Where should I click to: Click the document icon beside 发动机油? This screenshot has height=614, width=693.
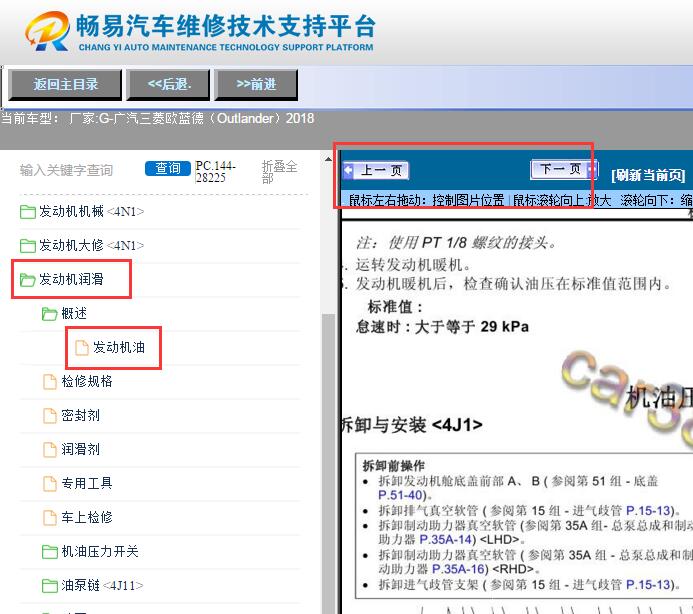(81, 347)
